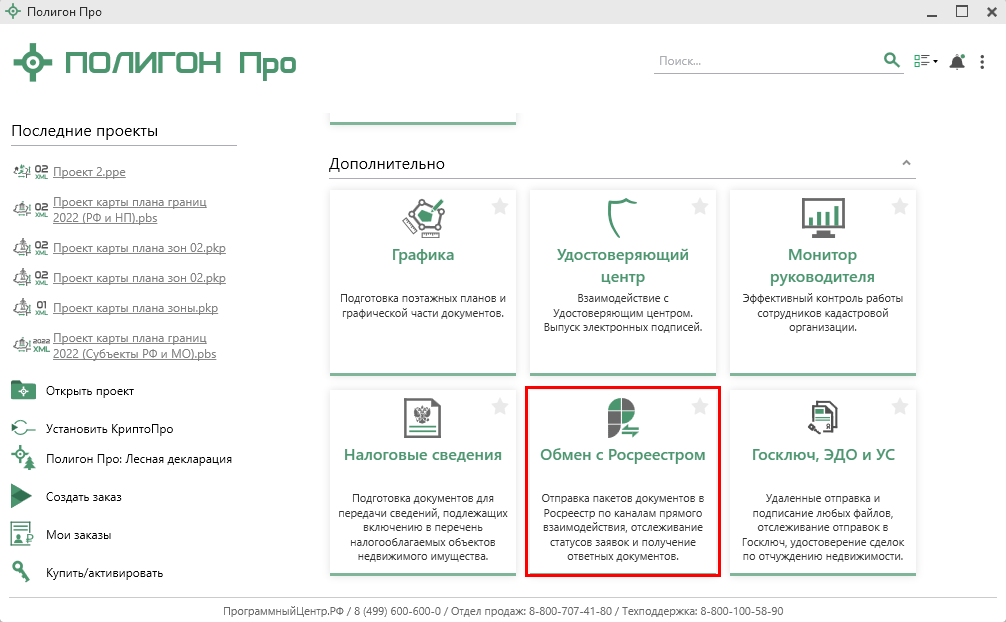Viewport: 1006px width, 622px height.
Task: Click Установить КриптоПро in sidebar
Action: point(109,429)
